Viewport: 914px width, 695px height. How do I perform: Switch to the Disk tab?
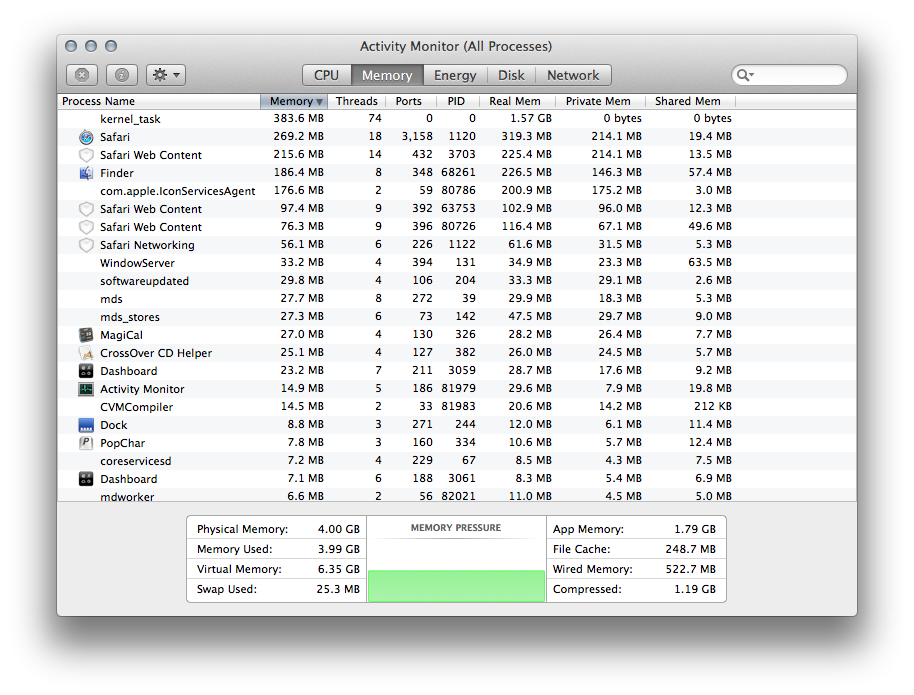click(x=511, y=75)
